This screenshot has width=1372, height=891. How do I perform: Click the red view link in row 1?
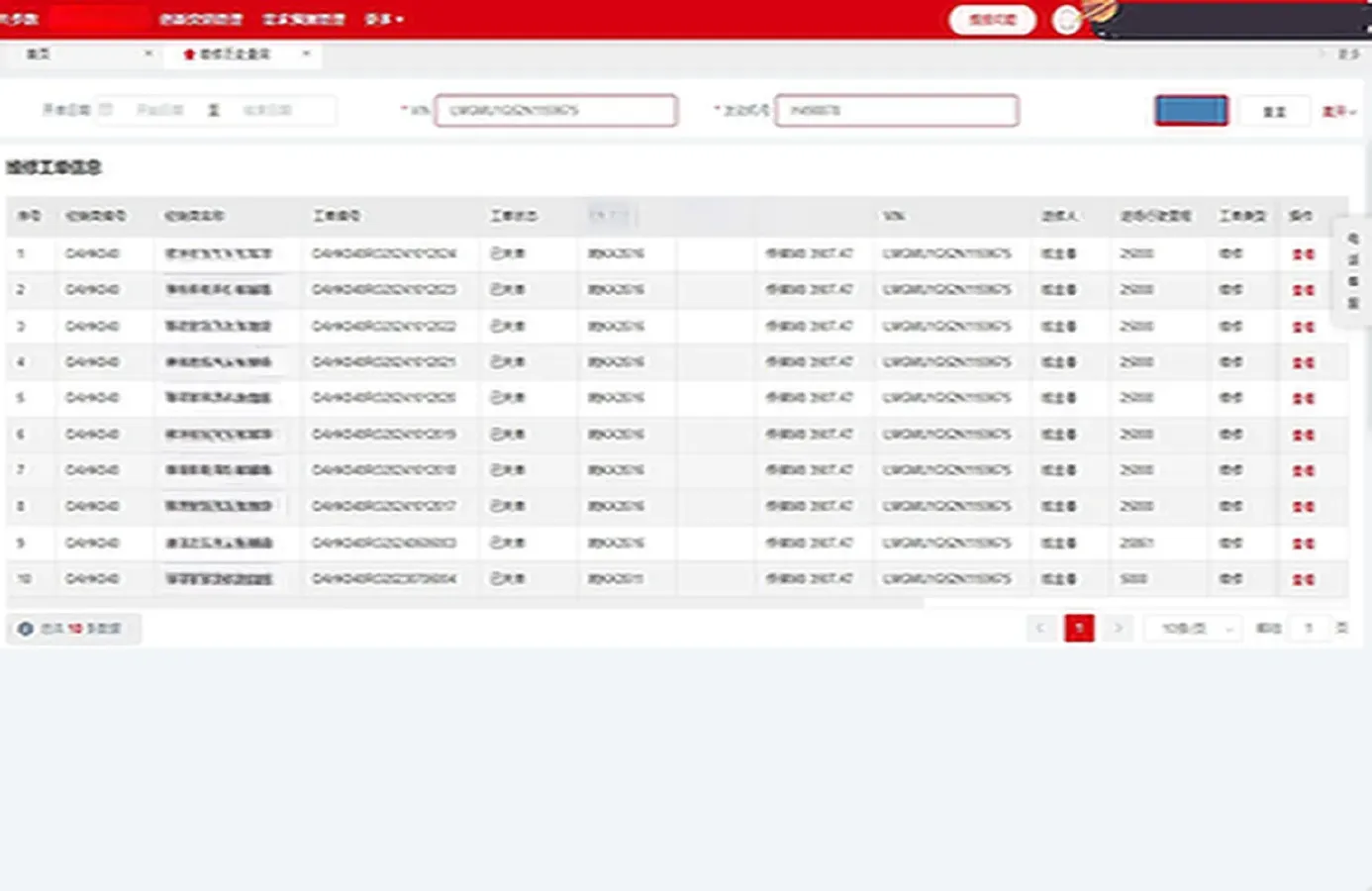pos(1304,254)
